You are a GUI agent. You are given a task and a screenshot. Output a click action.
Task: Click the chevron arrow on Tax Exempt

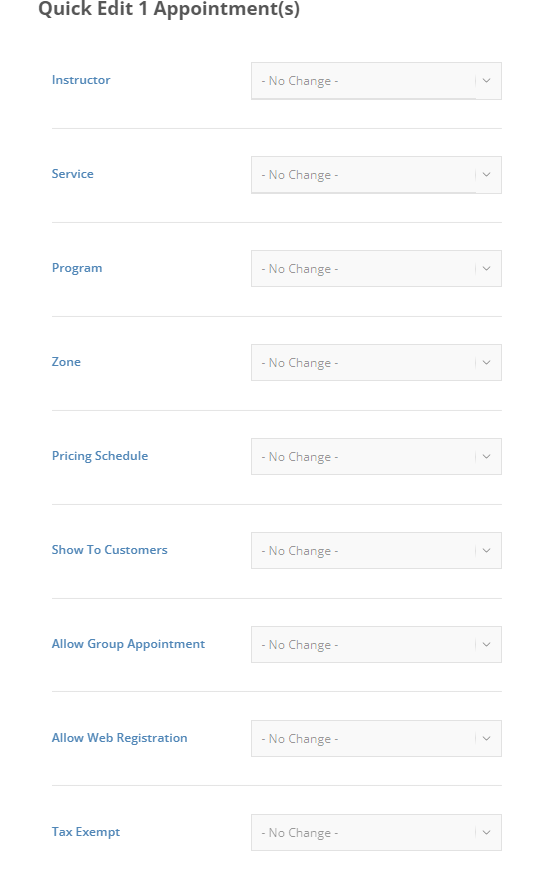[486, 832]
